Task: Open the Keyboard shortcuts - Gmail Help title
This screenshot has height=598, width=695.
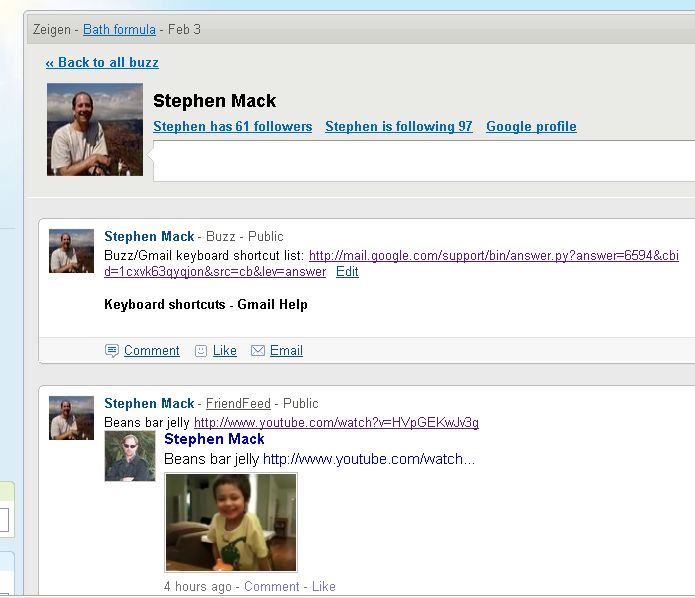Action: click(x=205, y=304)
